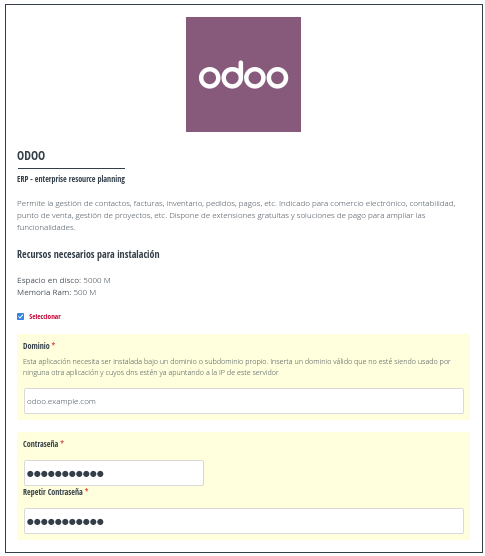The height and width of the screenshot is (556, 485).
Task: Click the purple Odoo logo image
Action: coord(243,74)
